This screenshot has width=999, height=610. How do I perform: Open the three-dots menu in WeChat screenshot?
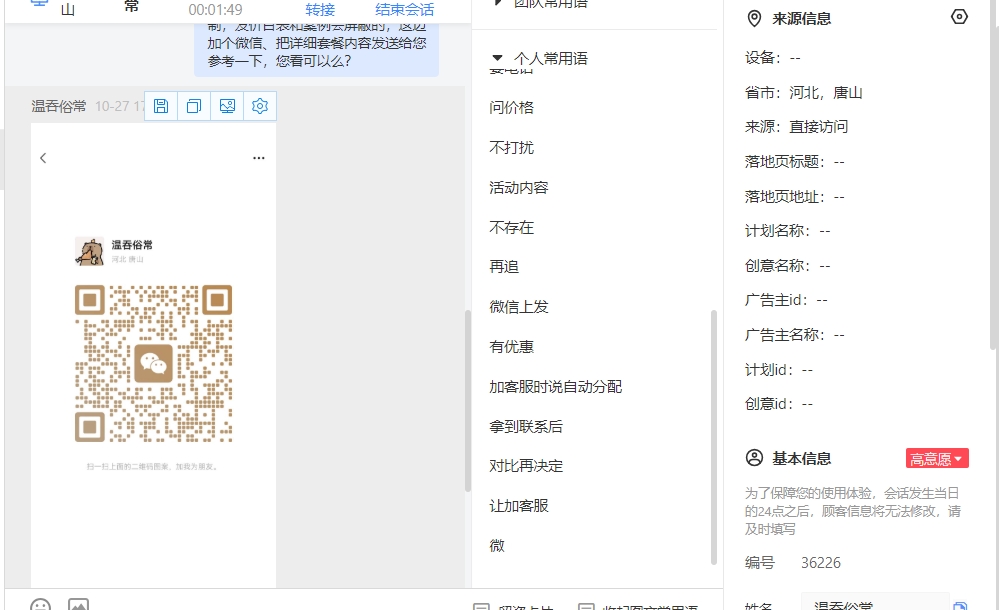[259, 157]
